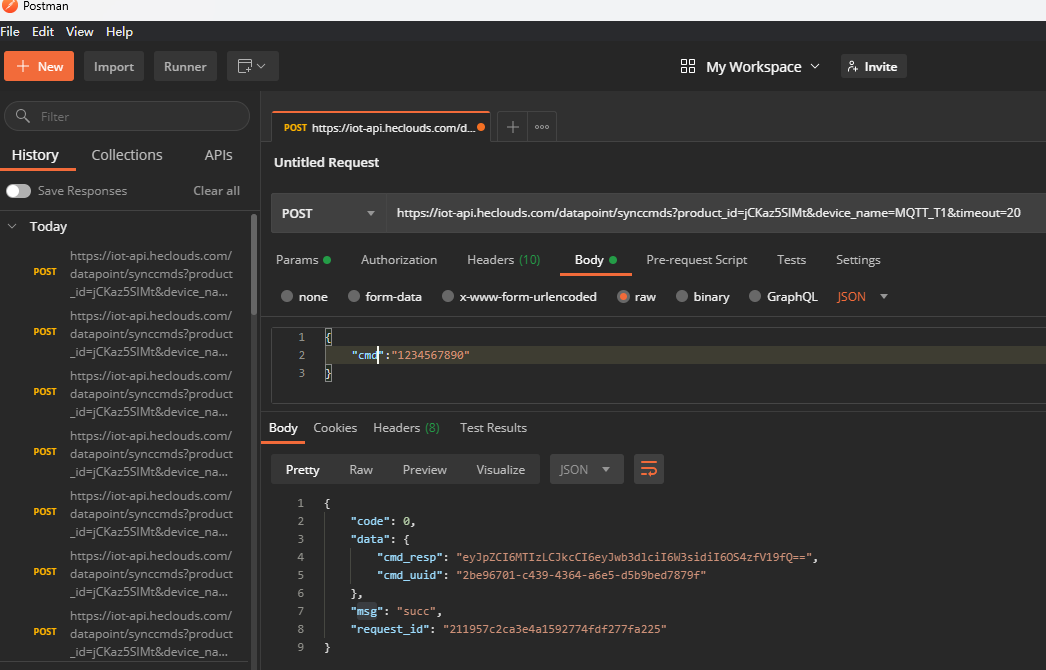Select the POST iot-api.heclouds.com request tab
The width and height of the screenshot is (1046, 670).
pyautogui.click(x=381, y=127)
